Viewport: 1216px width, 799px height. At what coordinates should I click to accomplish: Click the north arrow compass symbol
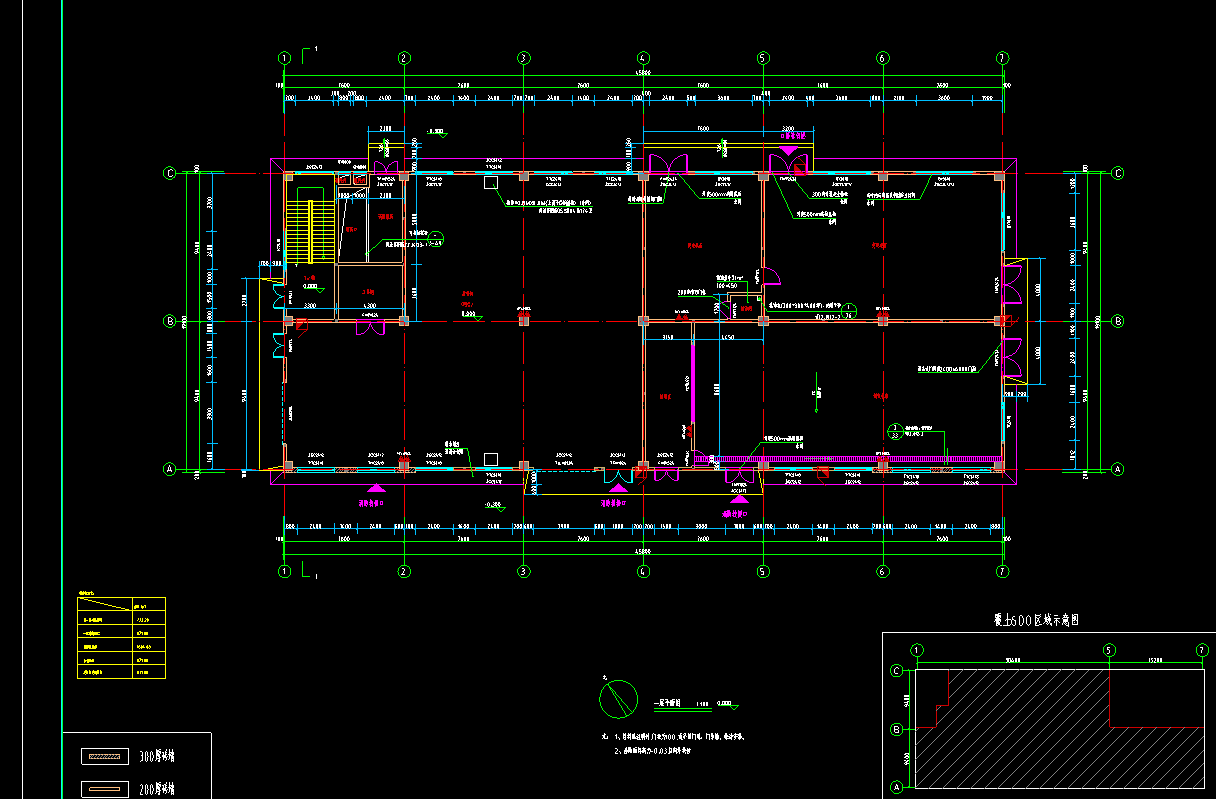pyautogui.click(x=619, y=697)
